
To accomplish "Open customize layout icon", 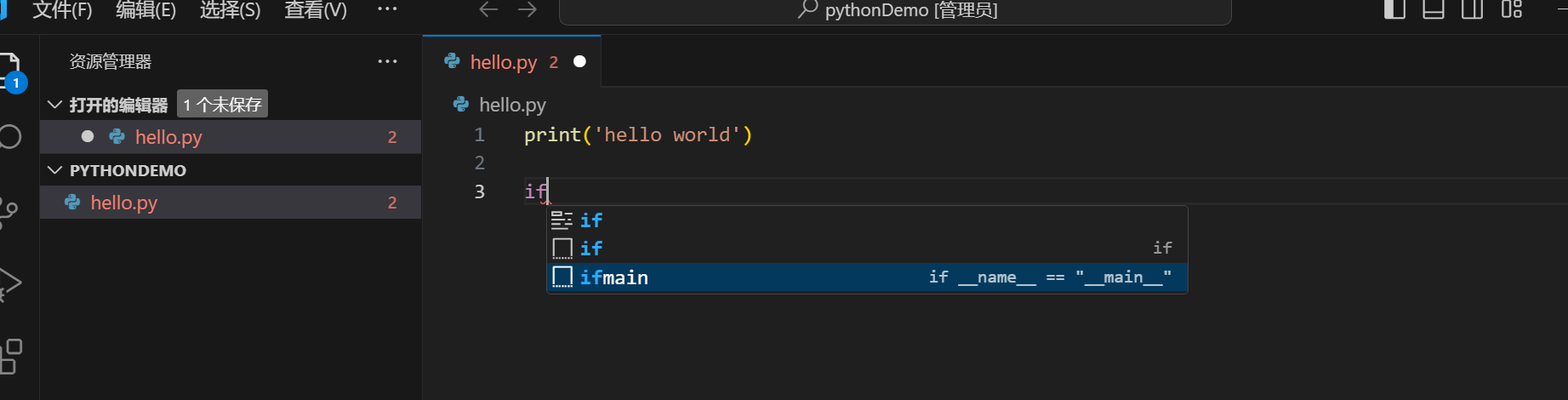I will (1512, 9).
